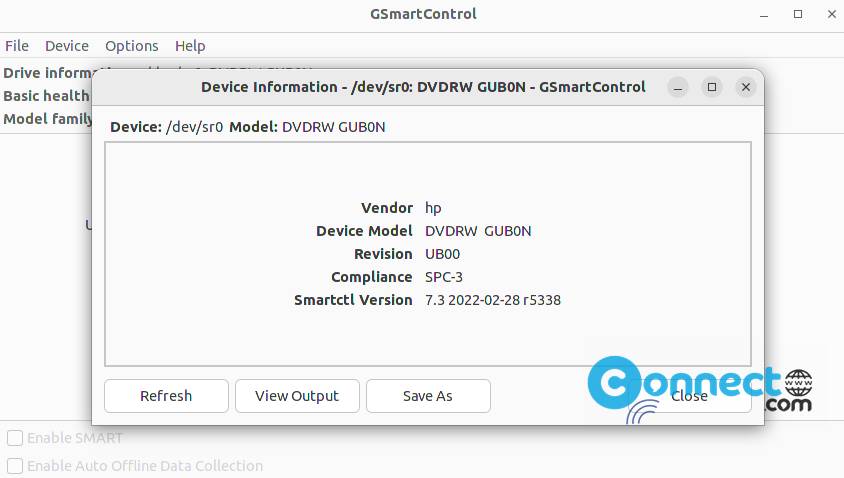
Task: Select the Revision value 'UB00'
Action: (x=442, y=254)
